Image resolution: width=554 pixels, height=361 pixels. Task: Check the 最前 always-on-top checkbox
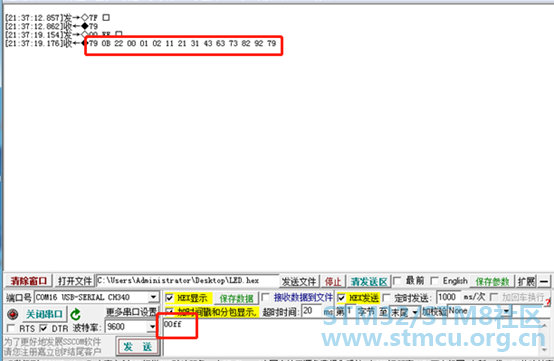click(397, 281)
